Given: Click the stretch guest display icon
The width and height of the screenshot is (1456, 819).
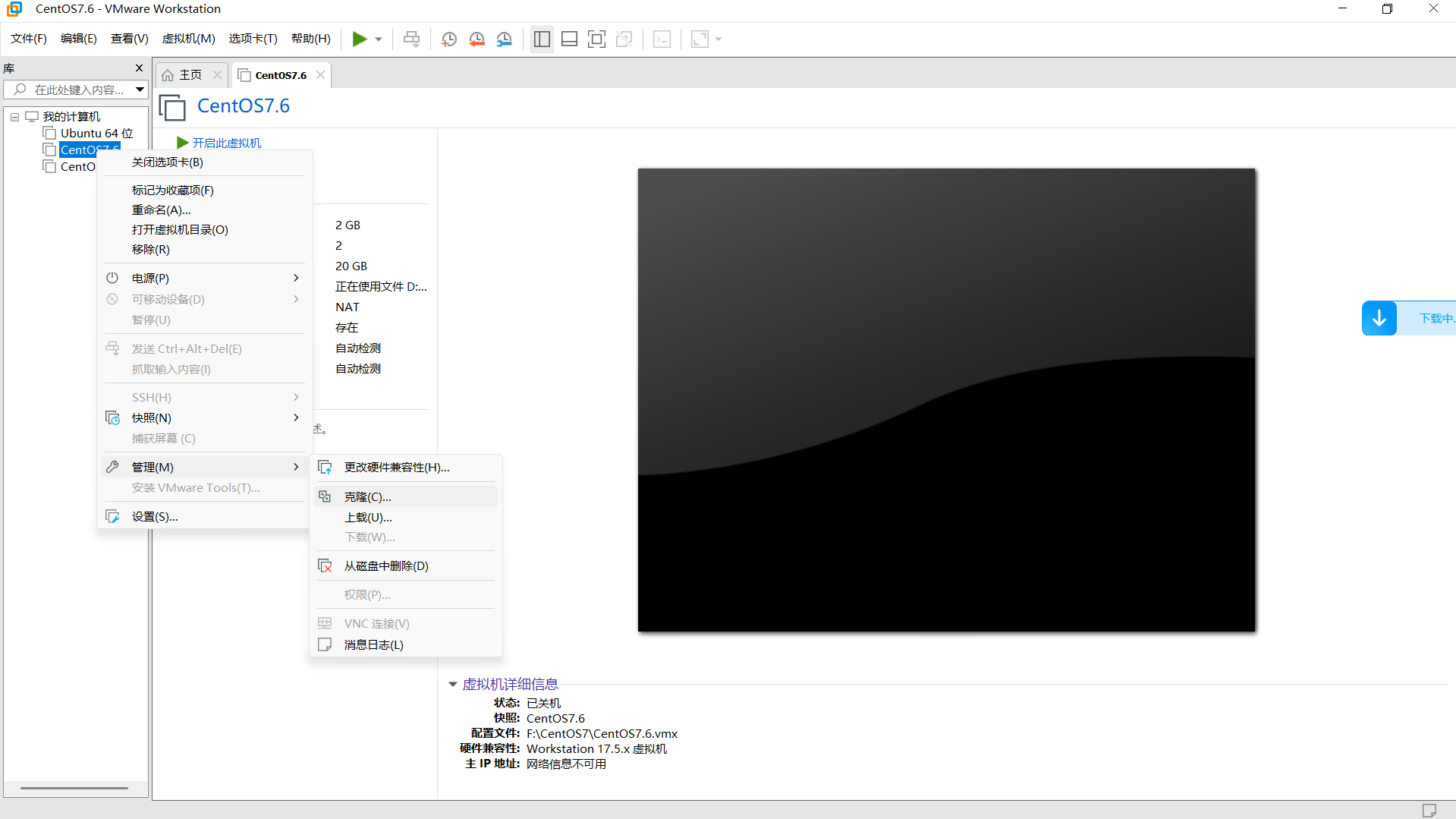Looking at the screenshot, I should 700,39.
